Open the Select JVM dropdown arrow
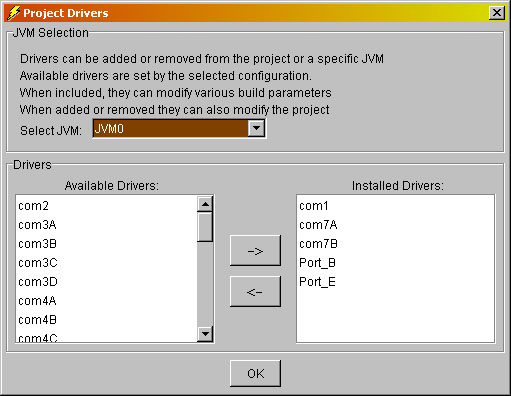Screen dimensions: 511x396 click(x=256, y=128)
